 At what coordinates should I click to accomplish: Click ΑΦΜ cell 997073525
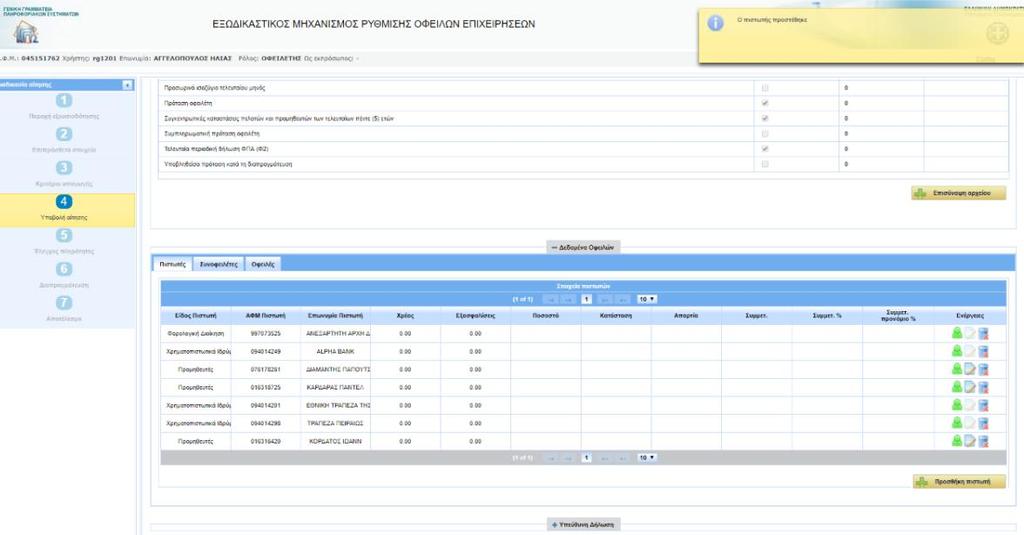pyautogui.click(x=266, y=333)
